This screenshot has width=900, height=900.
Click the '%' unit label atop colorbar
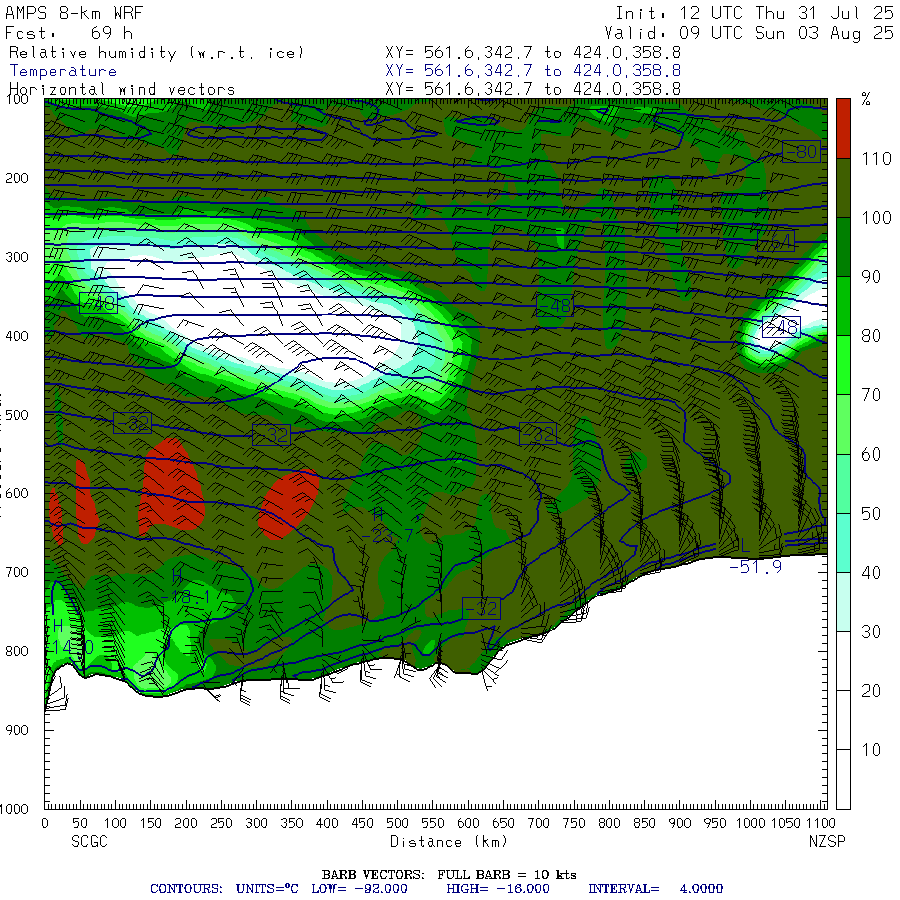(x=866, y=99)
